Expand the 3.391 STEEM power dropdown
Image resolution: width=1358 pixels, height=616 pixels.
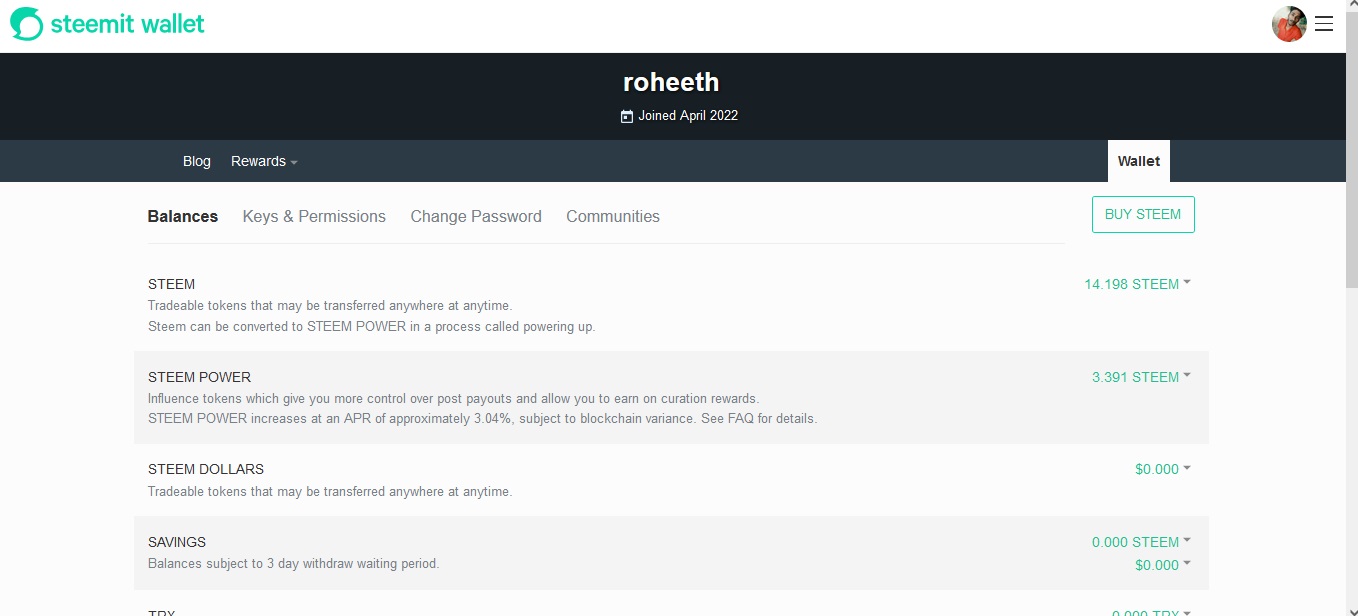pos(1141,377)
